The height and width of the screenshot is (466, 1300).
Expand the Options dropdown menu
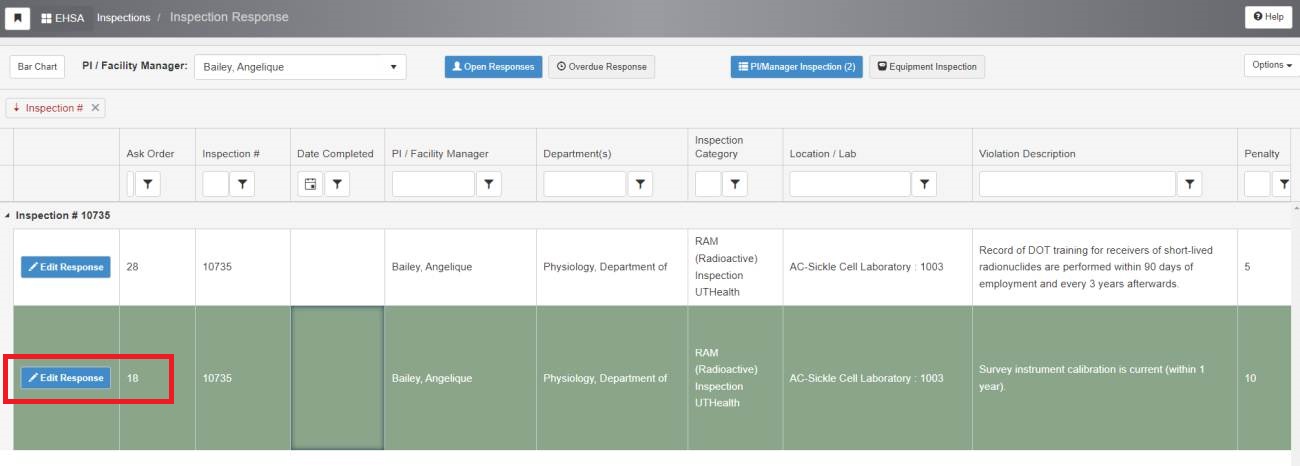tap(1271, 65)
